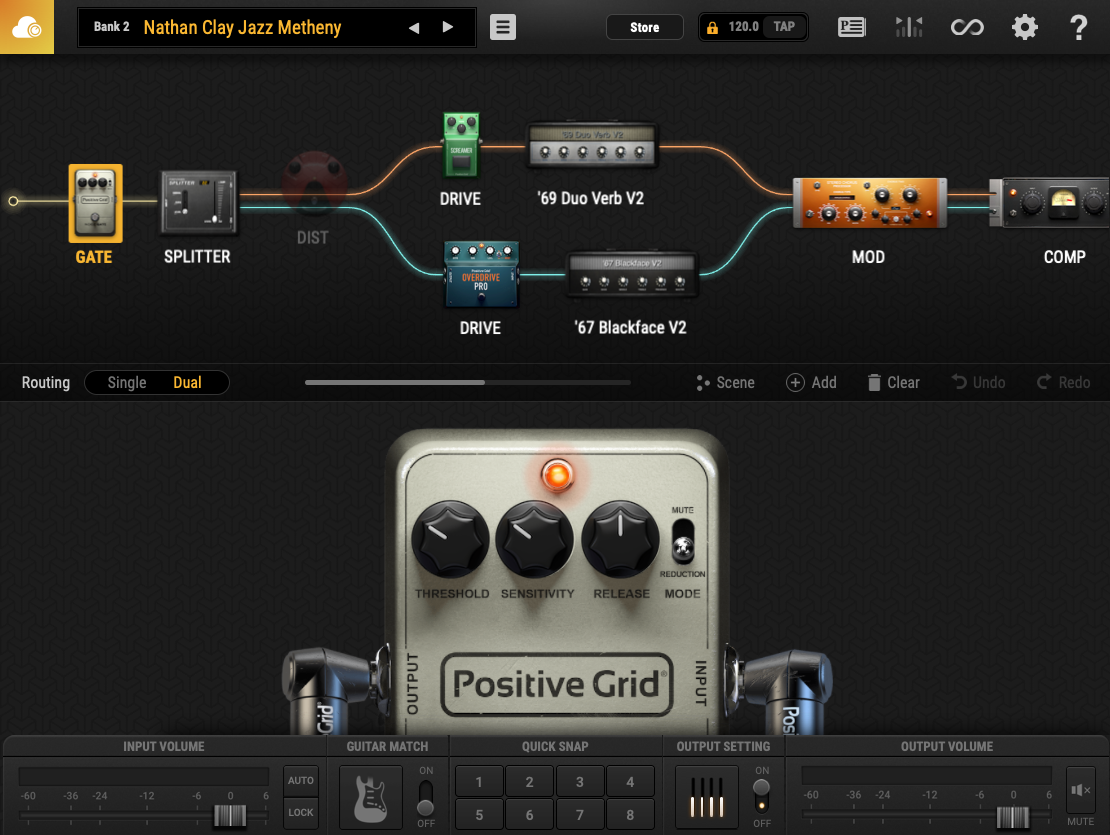1110x835 pixels.
Task: Toggle the Guitar Match ON/OFF switch
Action: [x=425, y=797]
